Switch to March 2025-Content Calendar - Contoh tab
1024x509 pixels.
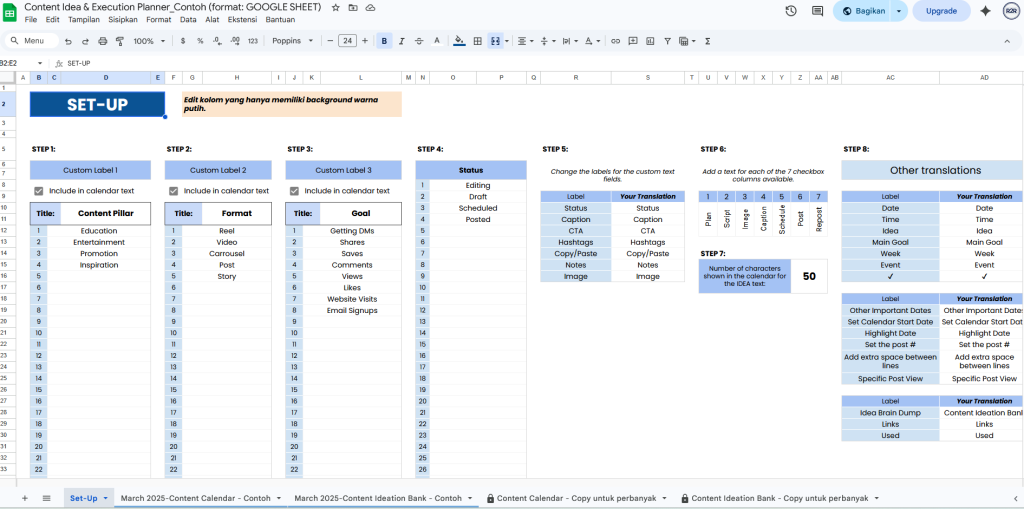(195, 498)
